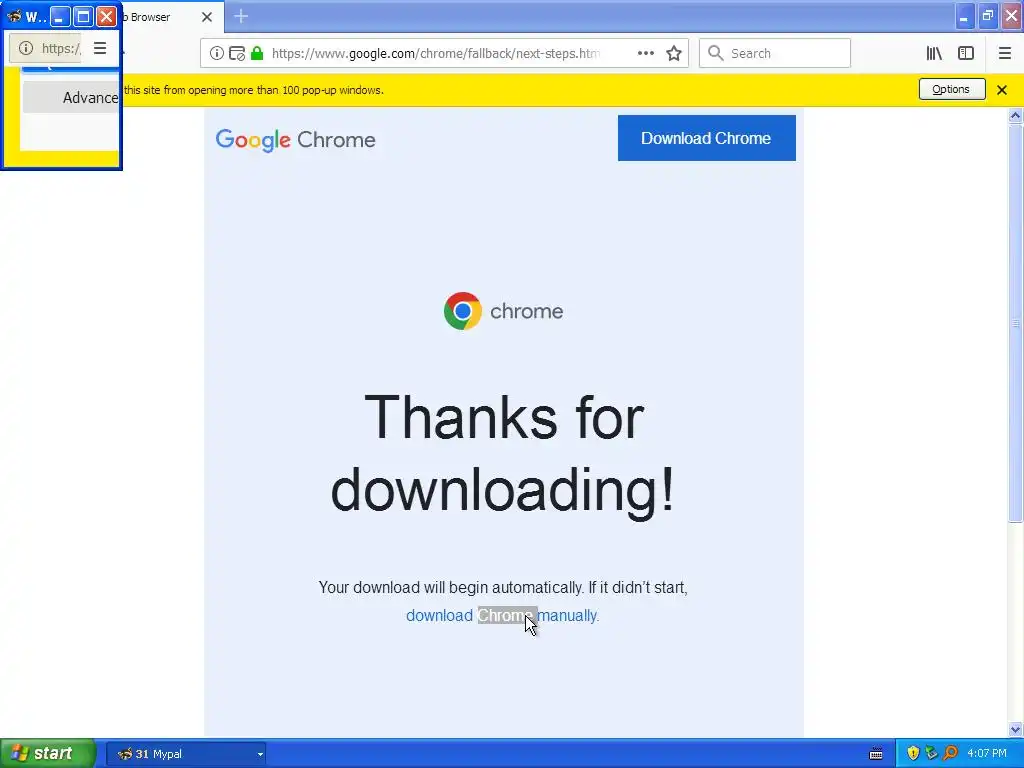Click the keyboard icon in taskbar
Screen dimensions: 1024x768
(x=876, y=754)
